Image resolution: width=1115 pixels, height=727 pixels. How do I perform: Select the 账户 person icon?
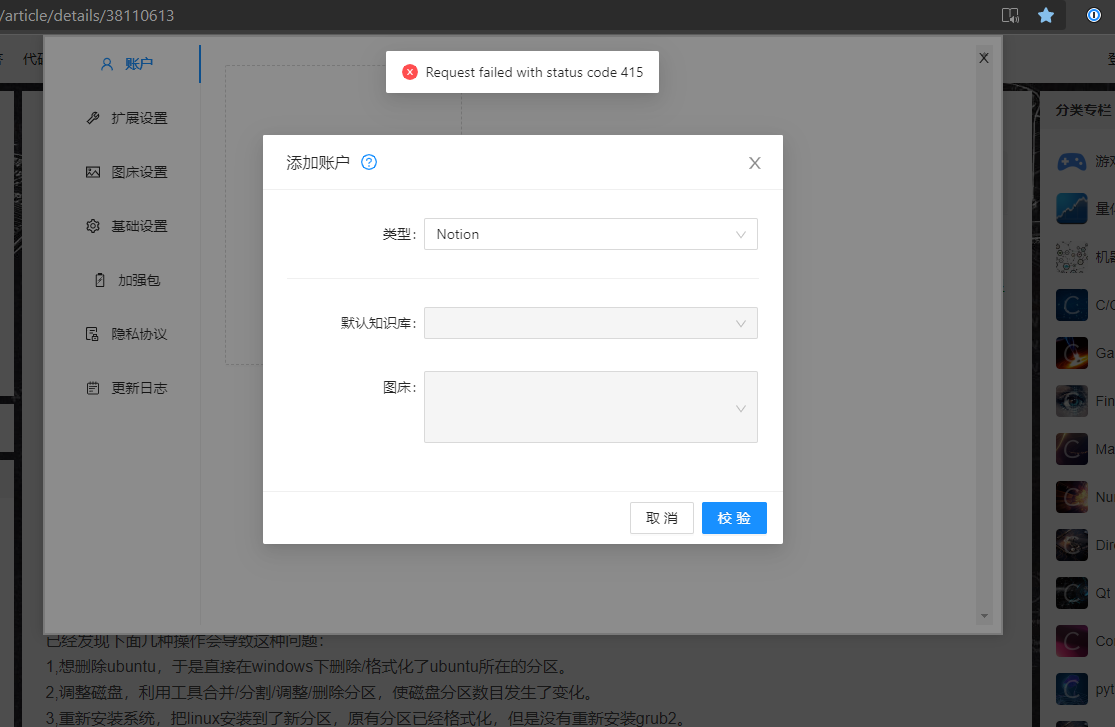(108, 63)
